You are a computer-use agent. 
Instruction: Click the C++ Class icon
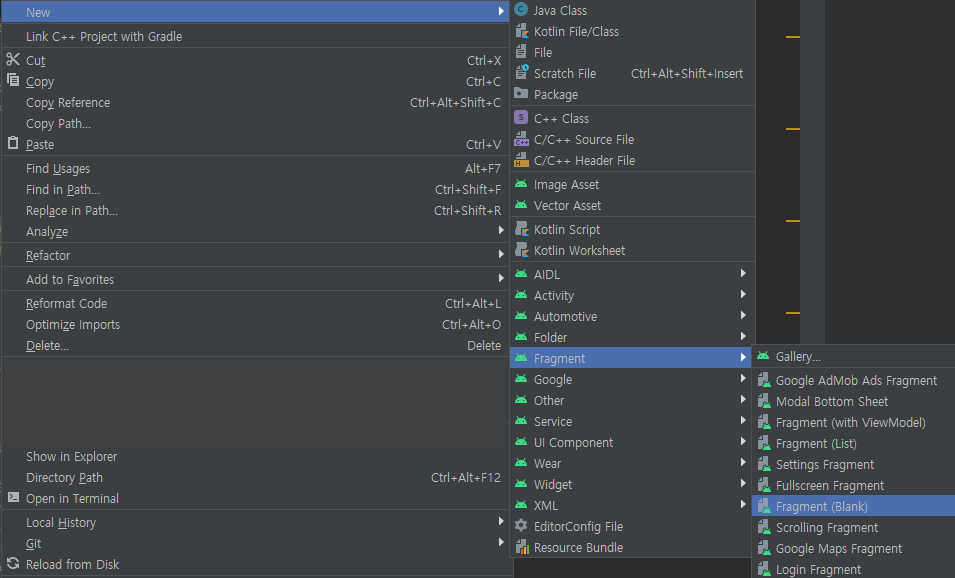coord(520,117)
